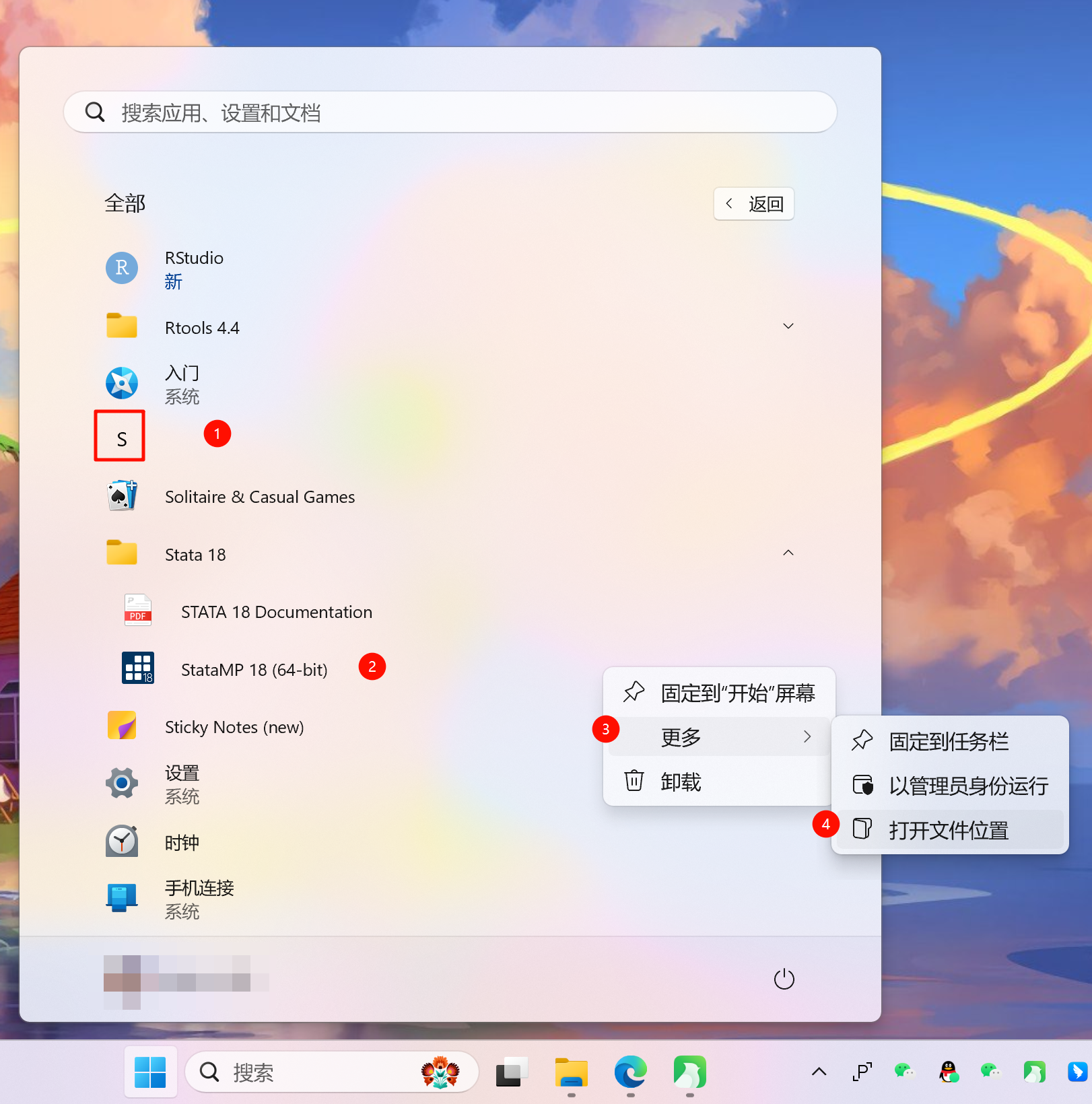Click the pin icon beside 固定到任务栏
Image resolution: width=1092 pixels, height=1104 pixels.
pos(862,740)
